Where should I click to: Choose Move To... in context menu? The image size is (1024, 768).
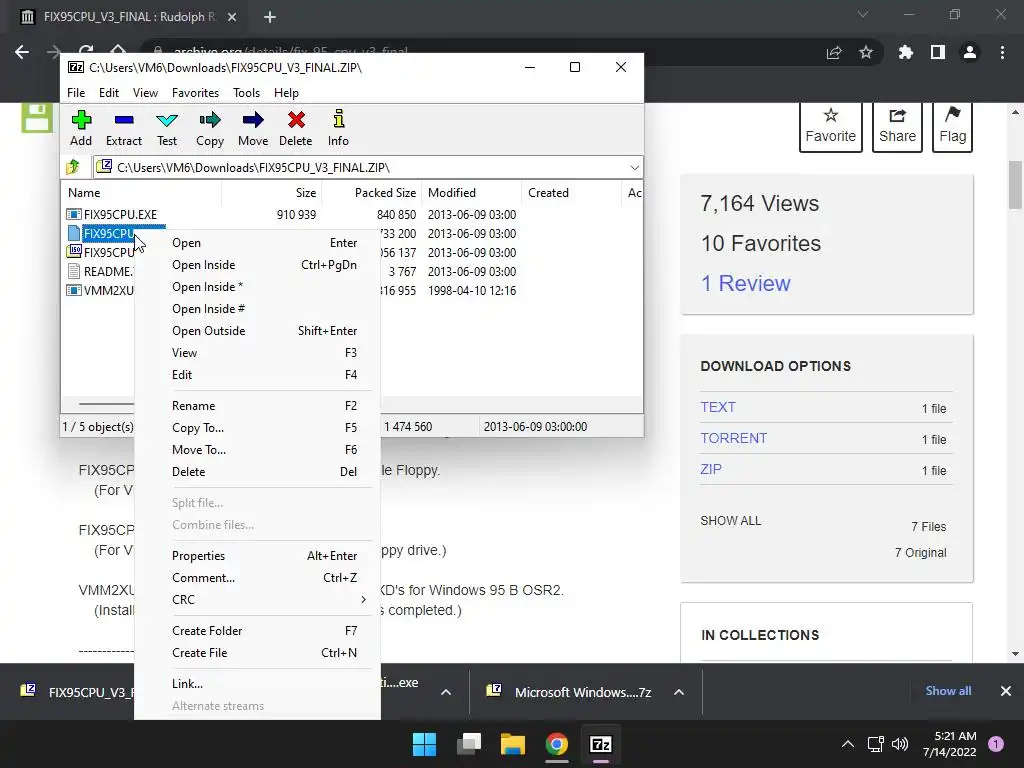pyautogui.click(x=257, y=450)
